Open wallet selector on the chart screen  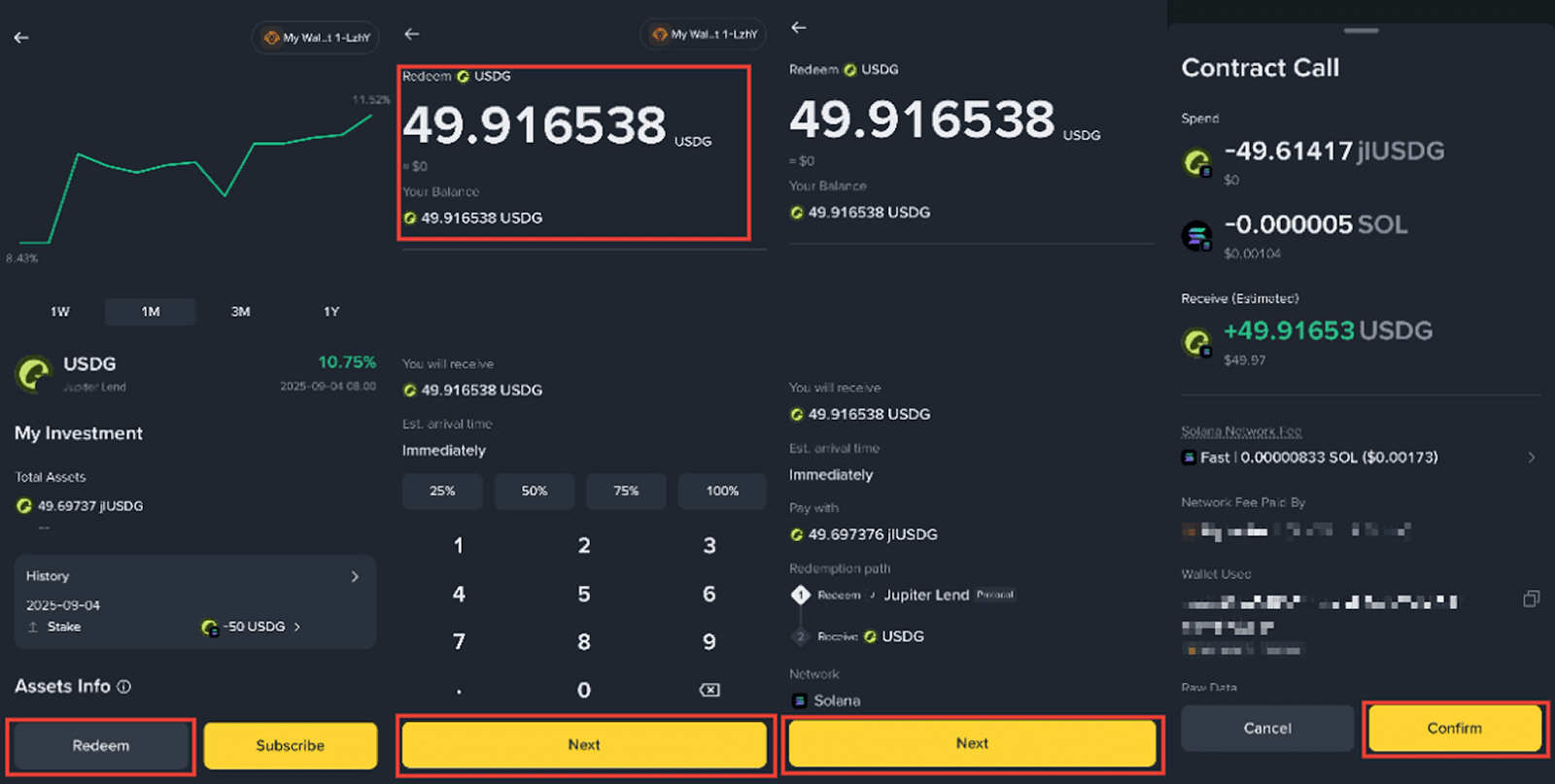pos(315,38)
